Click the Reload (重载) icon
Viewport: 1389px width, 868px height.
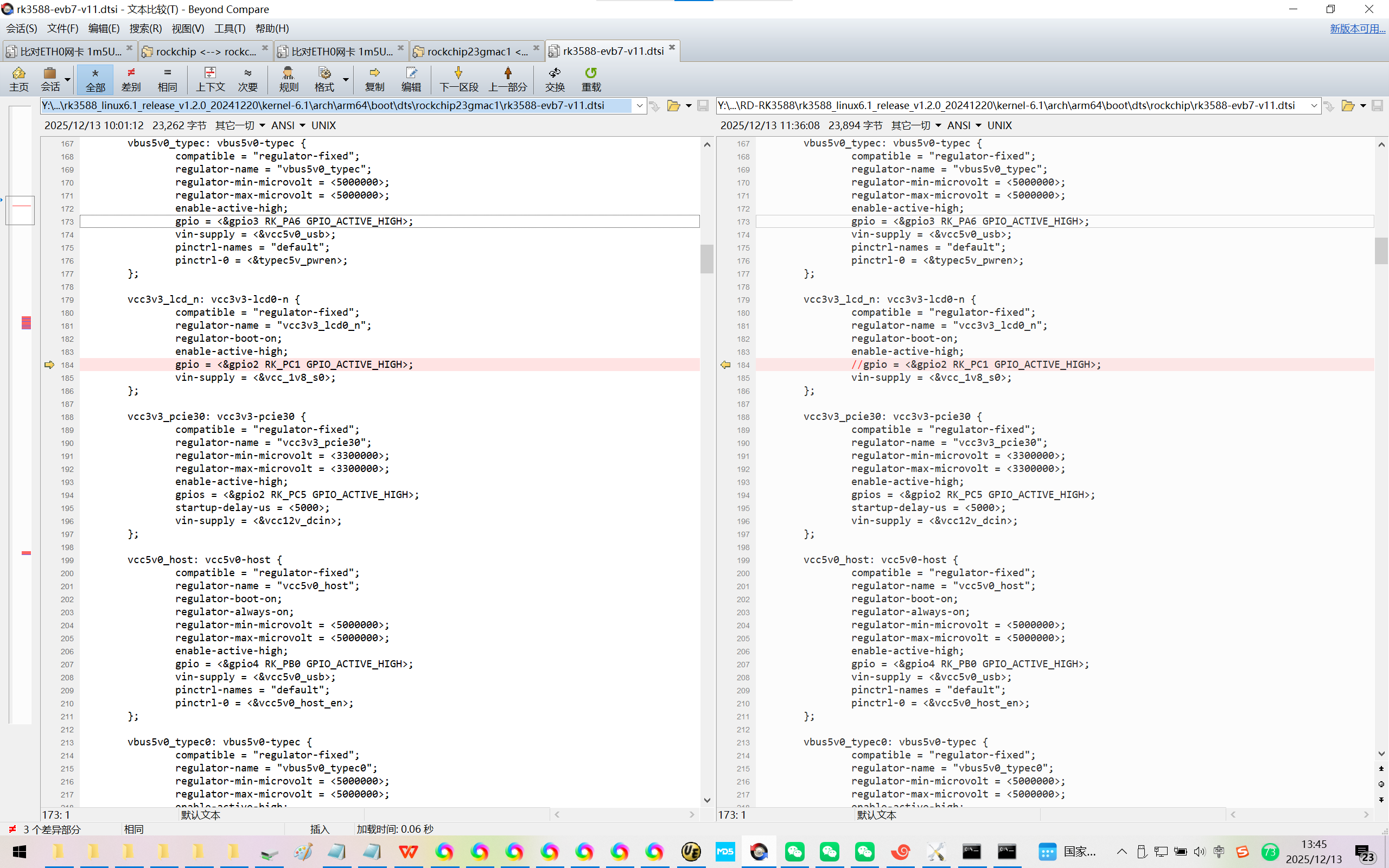point(591,79)
